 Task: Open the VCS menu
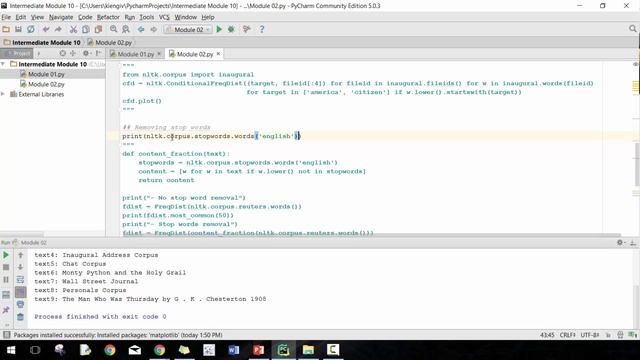pyautogui.click(x=164, y=17)
